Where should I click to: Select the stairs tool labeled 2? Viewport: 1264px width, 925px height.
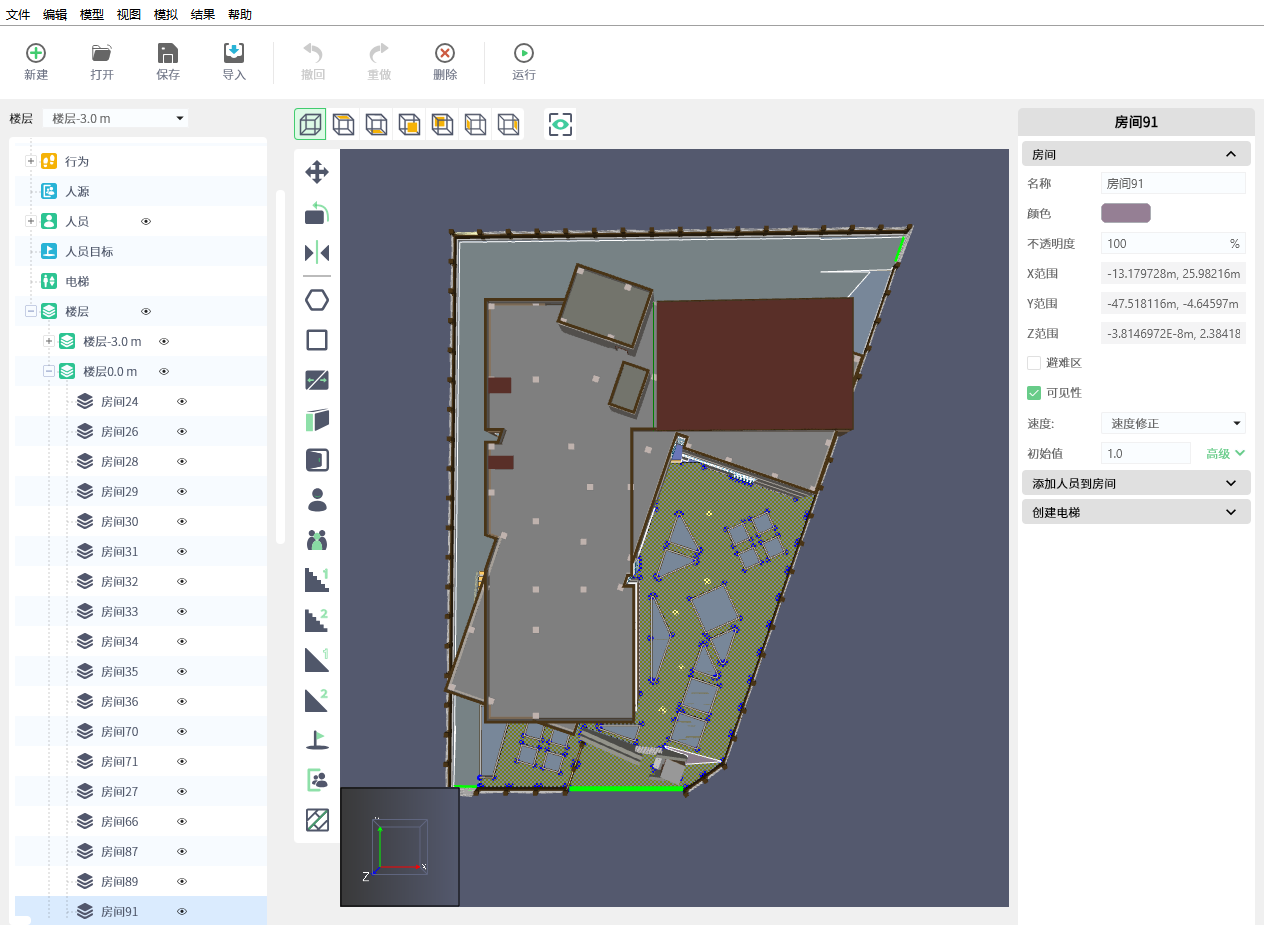[x=317, y=620]
